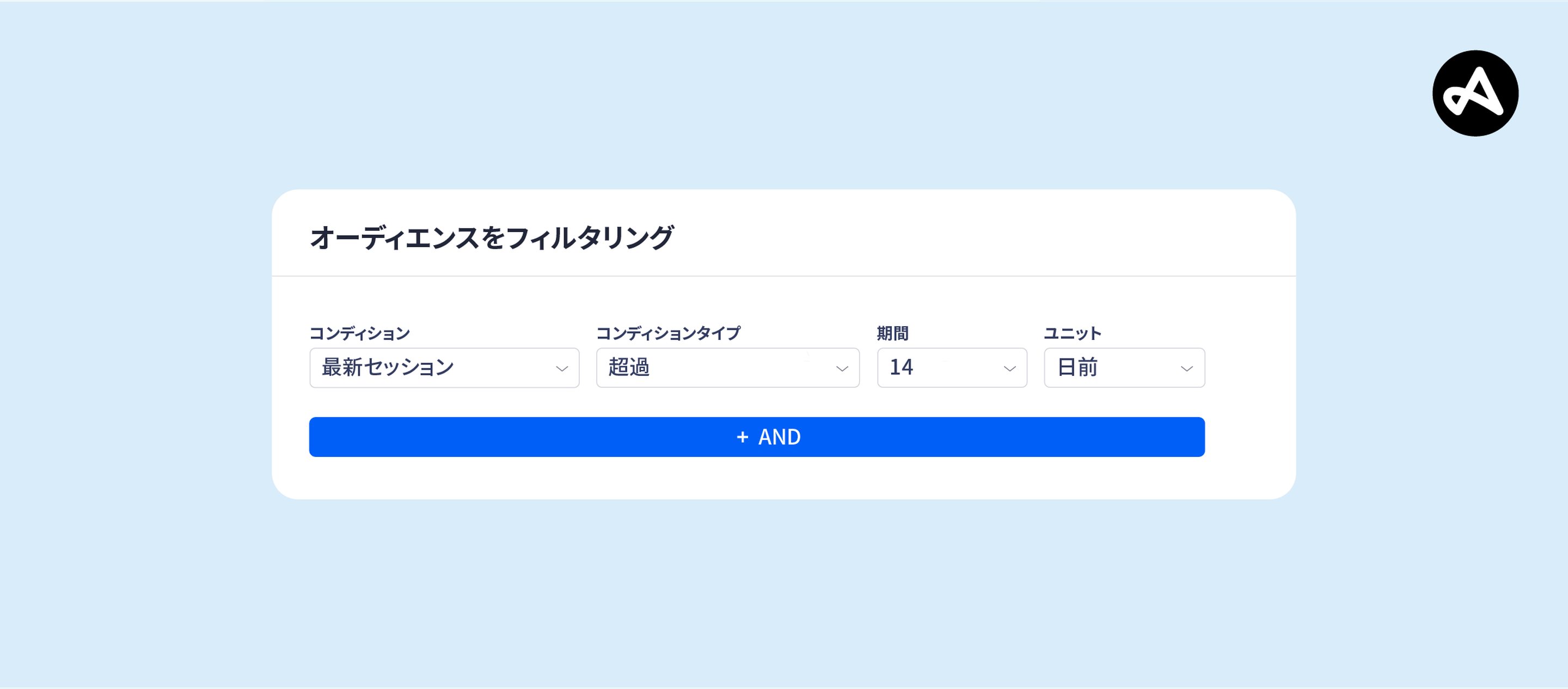
Task: Open the 期間 dropdown showing 14
Action: click(952, 368)
